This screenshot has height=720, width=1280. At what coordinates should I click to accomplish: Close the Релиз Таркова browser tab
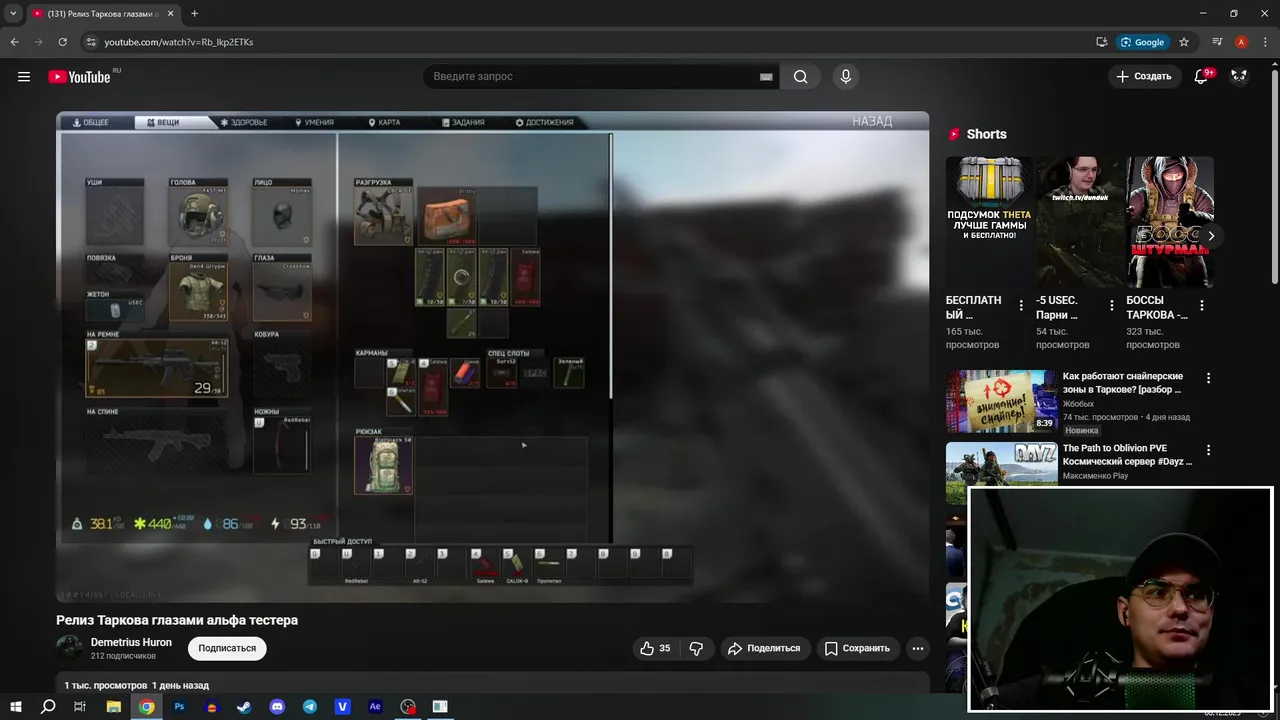tap(171, 13)
